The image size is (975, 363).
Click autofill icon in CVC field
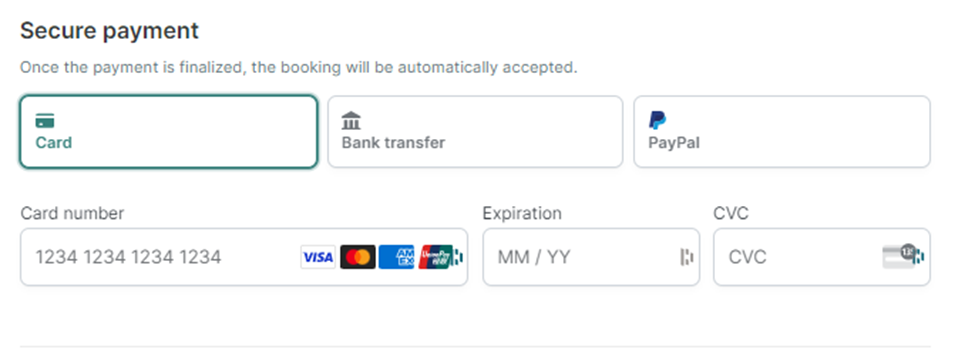point(919,256)
